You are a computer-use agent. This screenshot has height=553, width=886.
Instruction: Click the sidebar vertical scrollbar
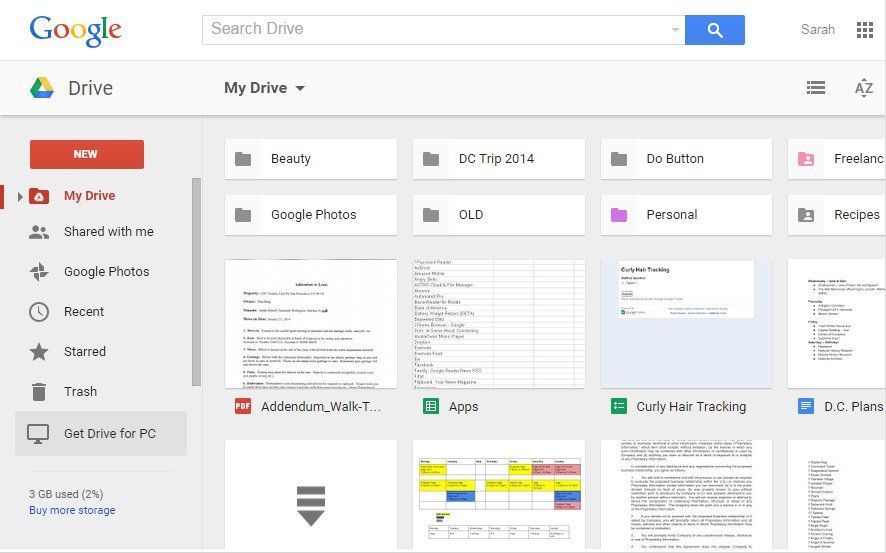click(196, 282)
